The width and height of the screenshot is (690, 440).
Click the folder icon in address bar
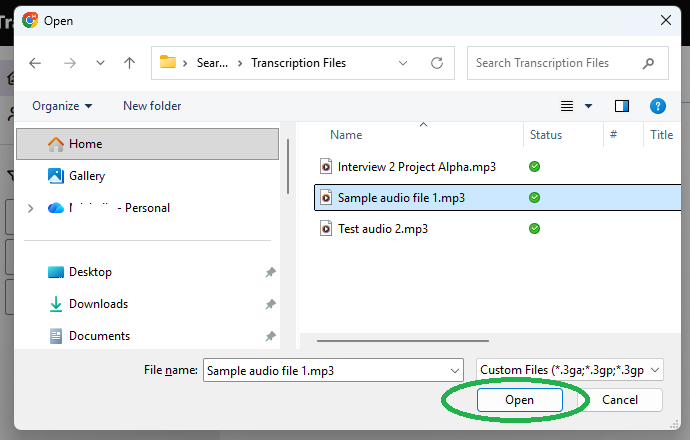click(168, 62)
